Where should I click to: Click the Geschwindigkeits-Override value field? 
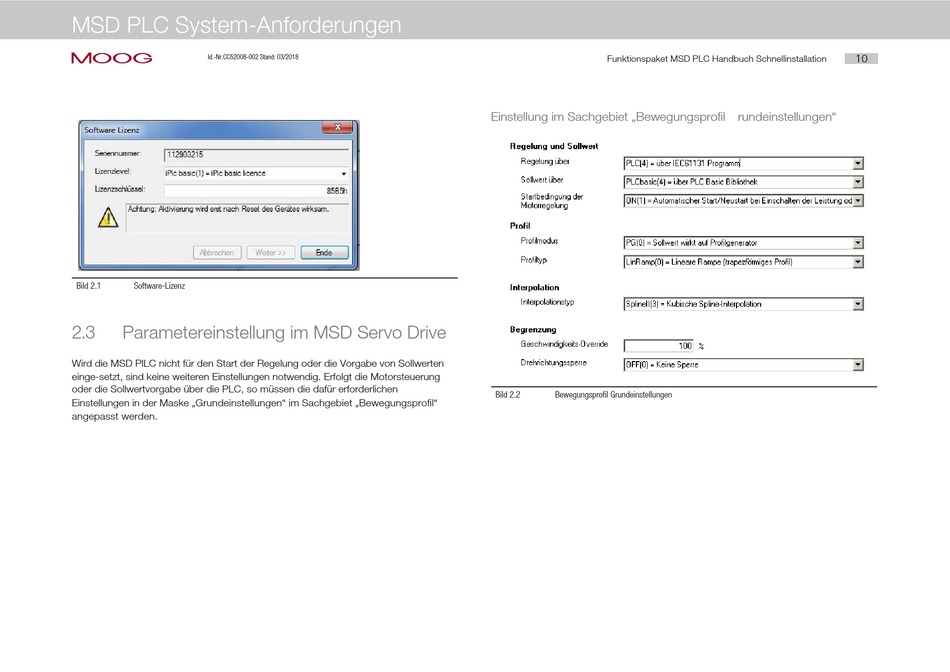(659, 346)
